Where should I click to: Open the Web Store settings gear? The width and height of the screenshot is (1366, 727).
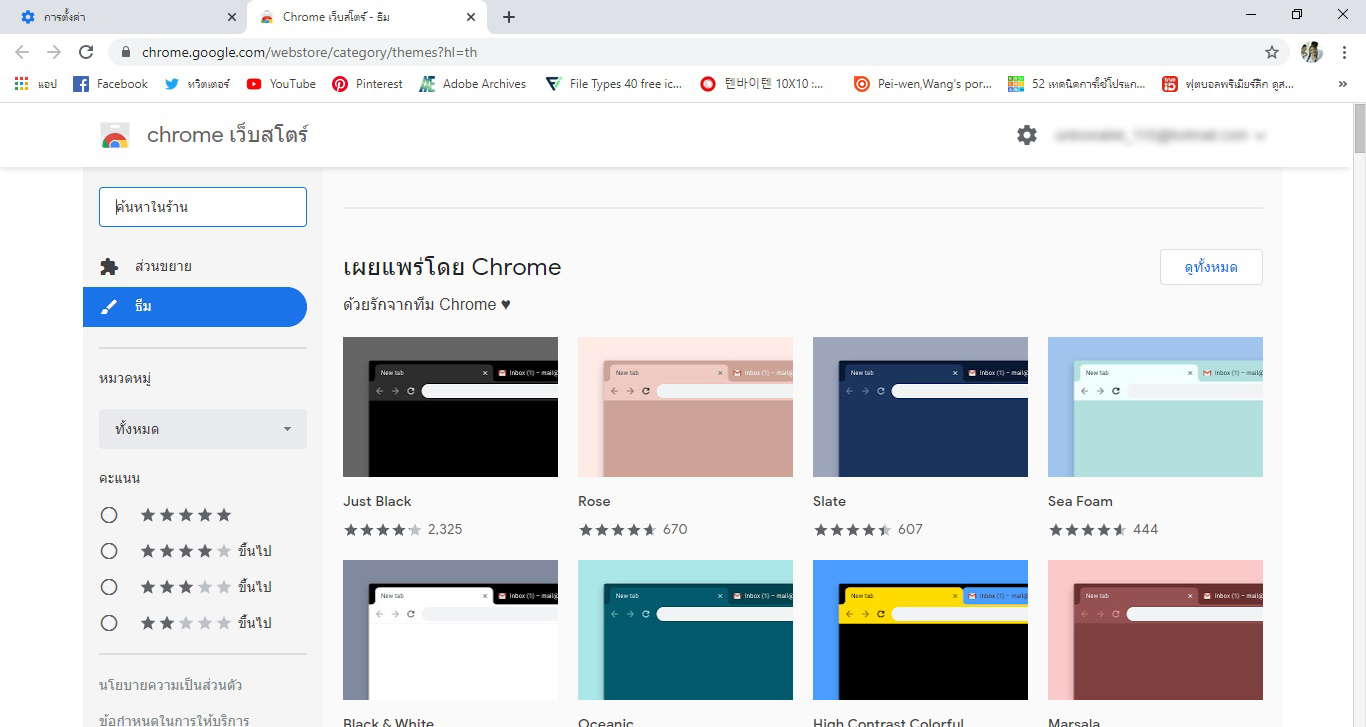coord(1026,134)
